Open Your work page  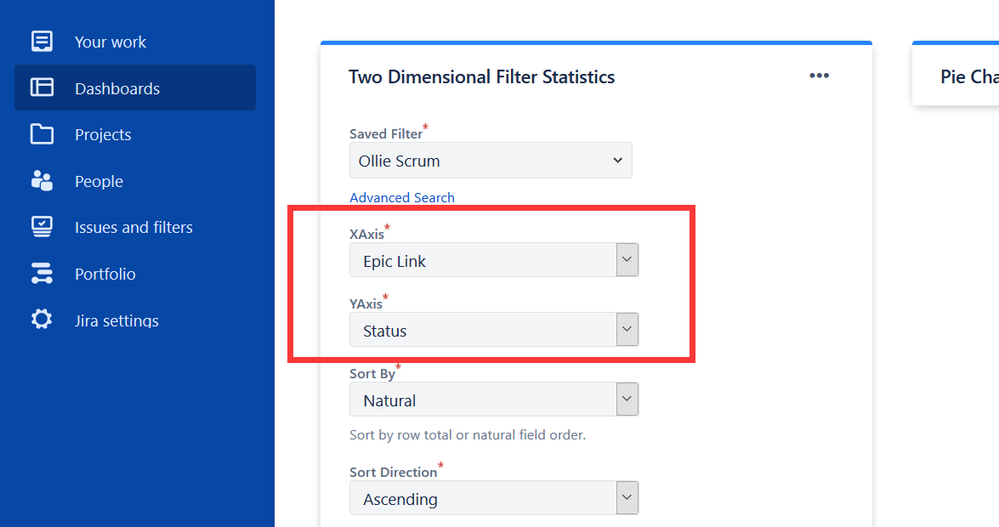click(110, 42)
